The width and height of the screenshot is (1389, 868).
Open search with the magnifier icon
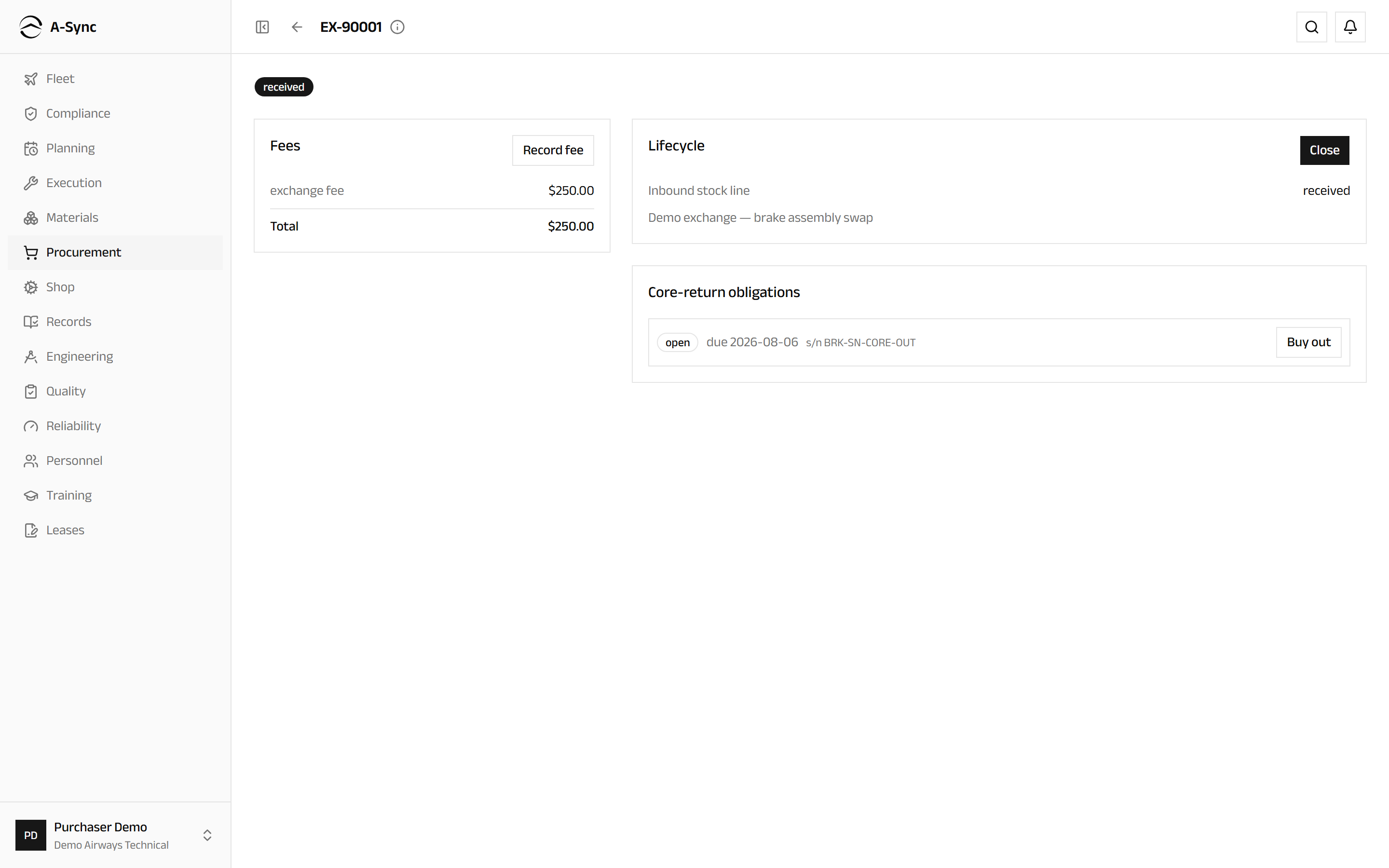pyautogui.click(x=1311, y=27)
